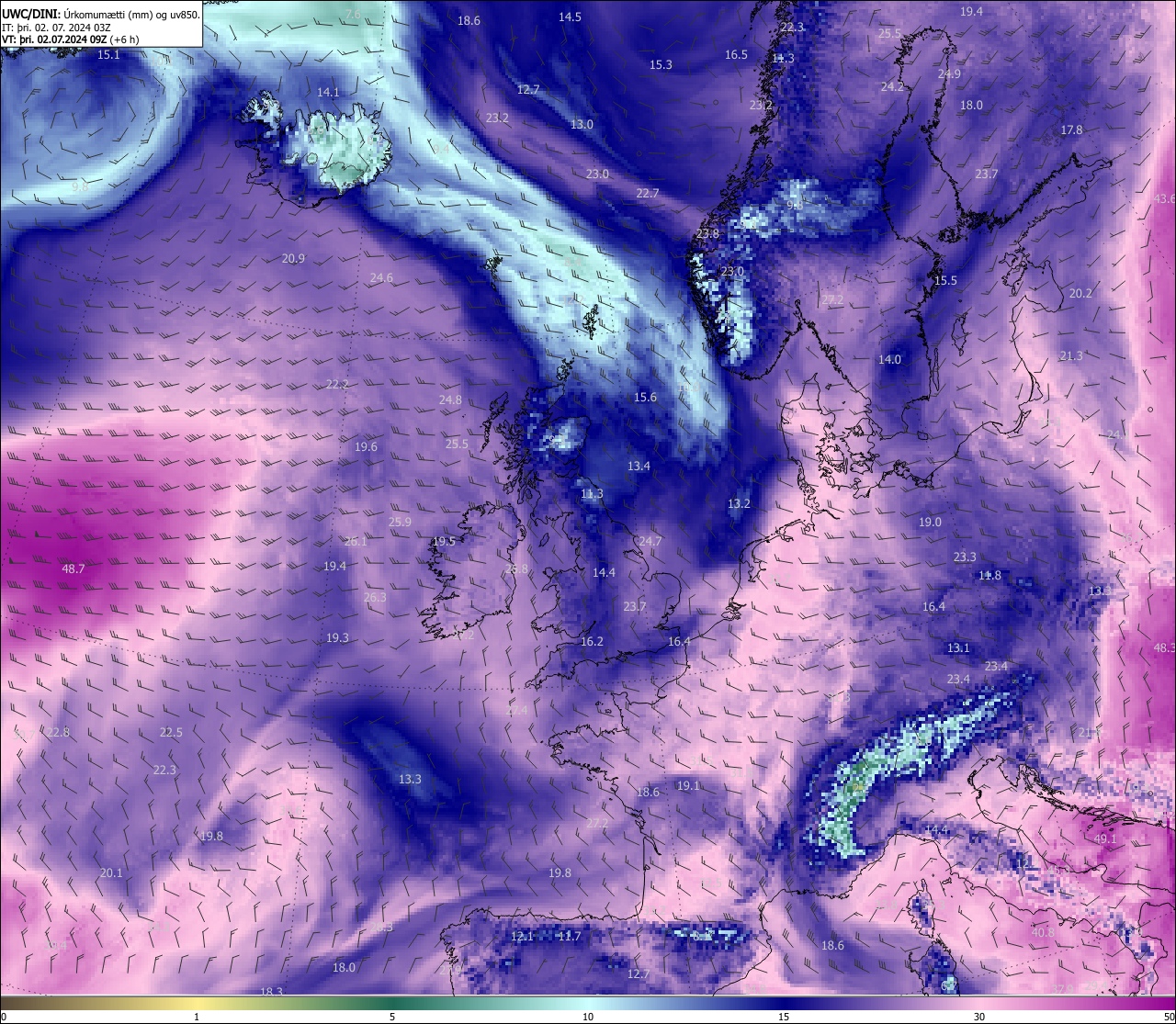The width and height of the screenshot is (1176, 1024).
Task: Click the 49.1 value label
Action: click(1105, 838)
